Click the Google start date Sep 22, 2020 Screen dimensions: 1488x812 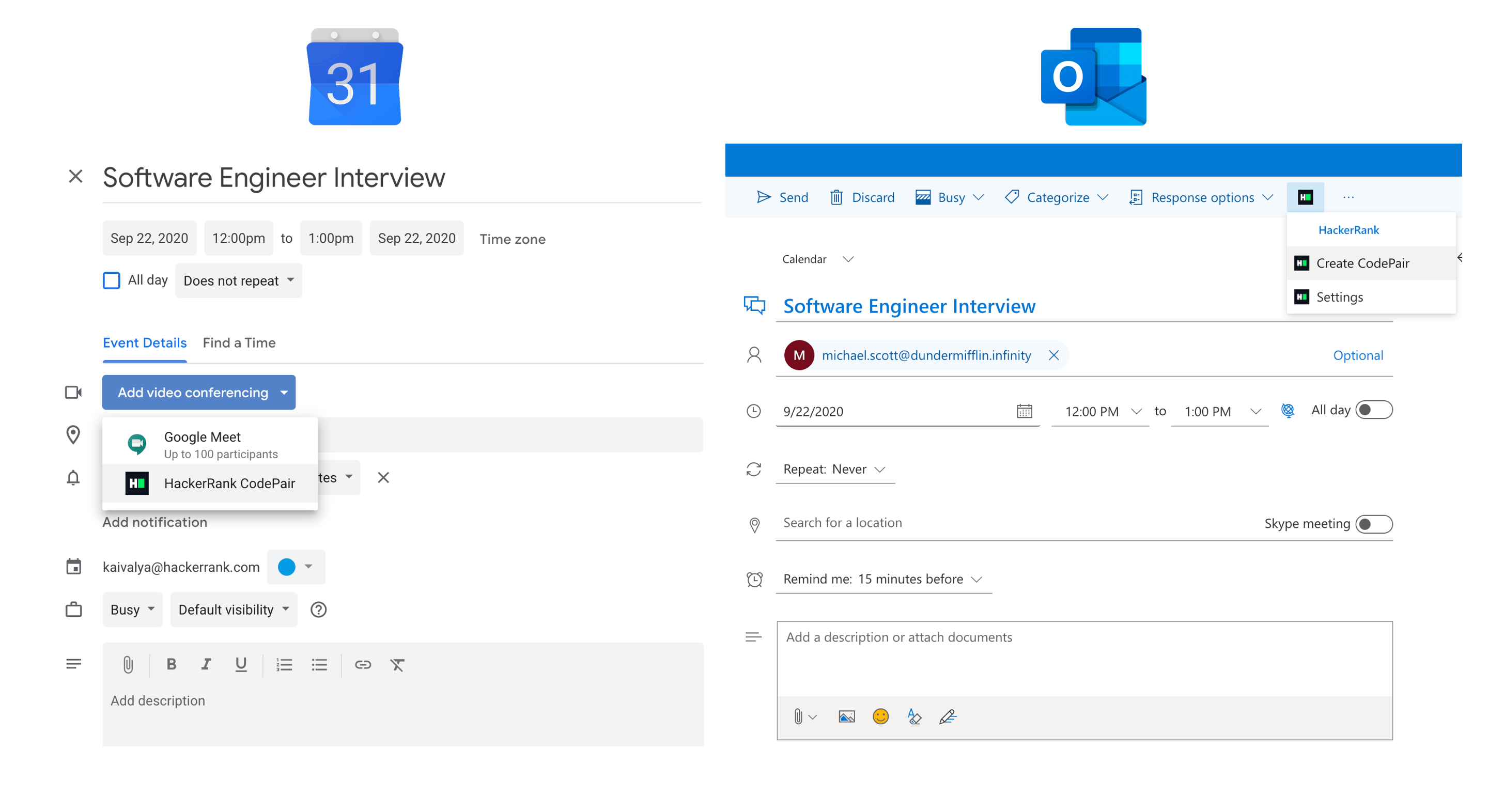149,238
